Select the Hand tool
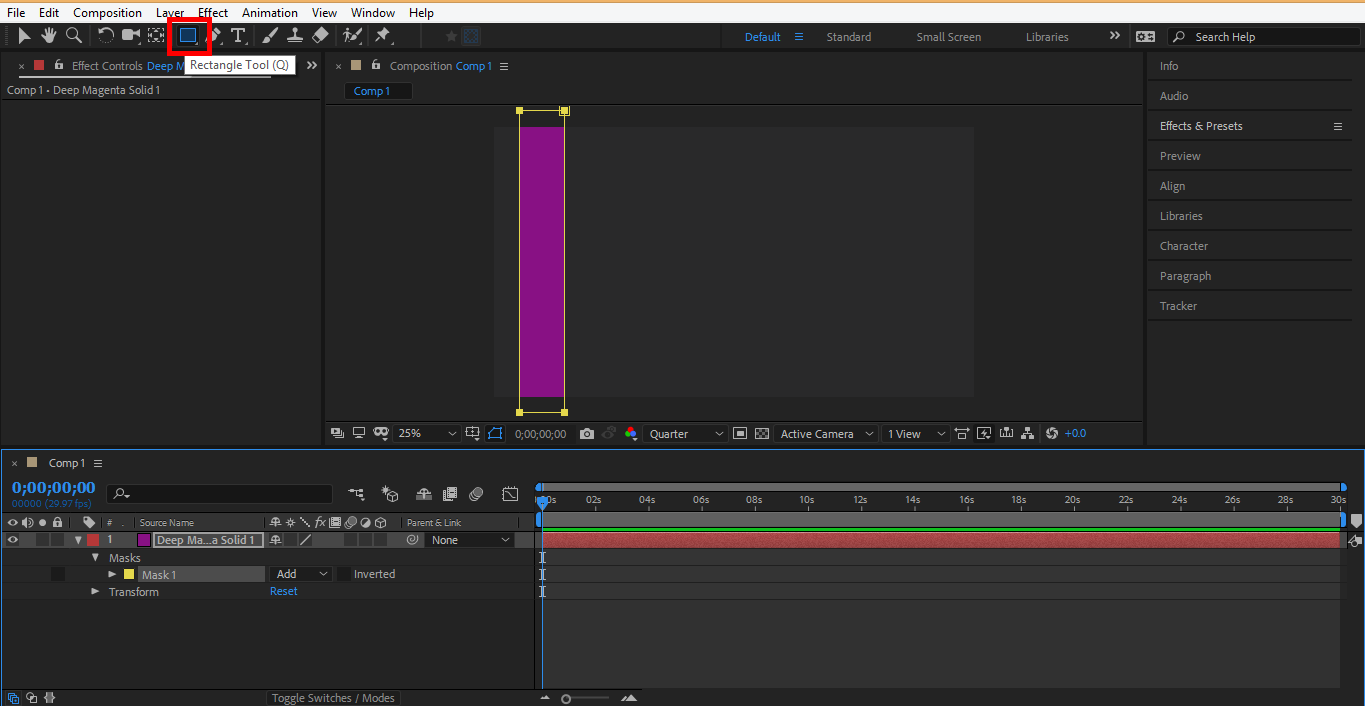The width and height of the screenshot is (1365, 706). 48,36
